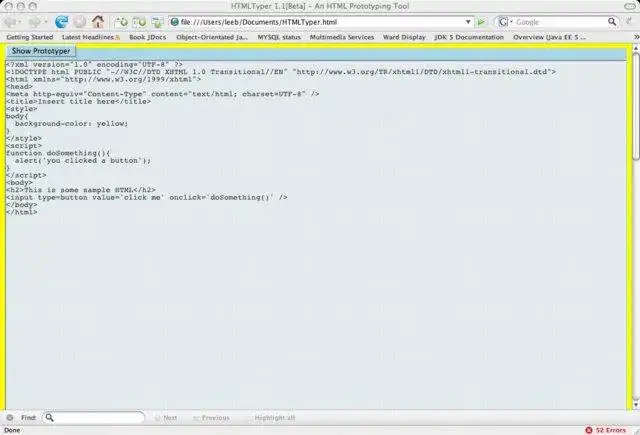Click the third toolbar extension icon beside address bar

pyautogui.click(x=157, y=22)
